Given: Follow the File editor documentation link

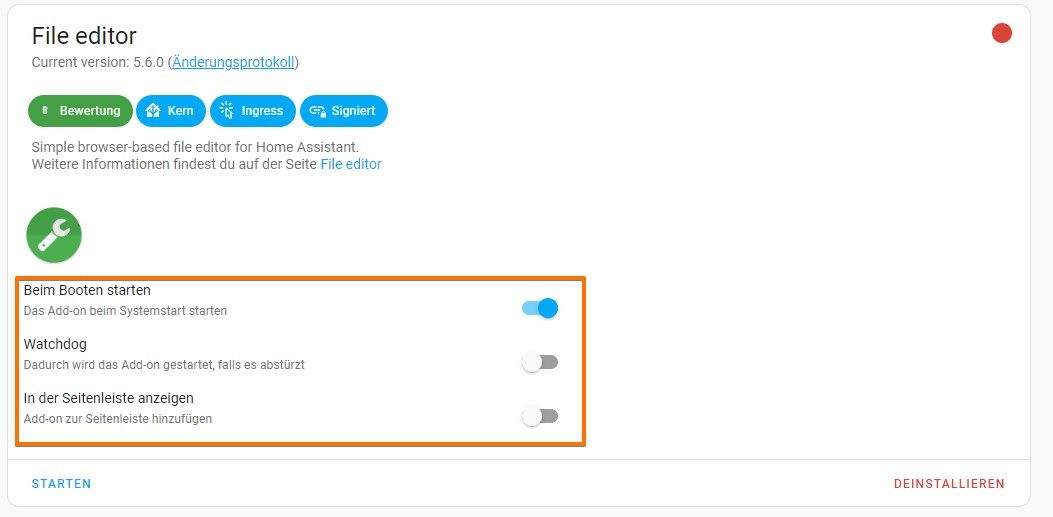Looking at the screenshot, I should (351, 164).
